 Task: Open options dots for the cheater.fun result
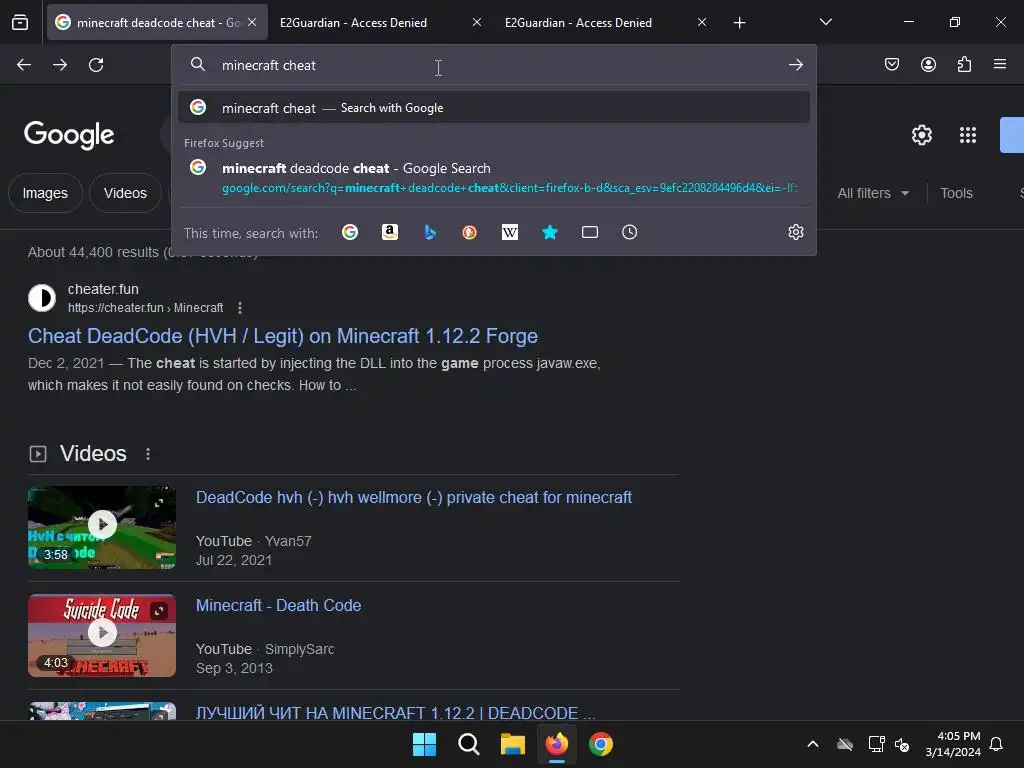click(240, 308)
